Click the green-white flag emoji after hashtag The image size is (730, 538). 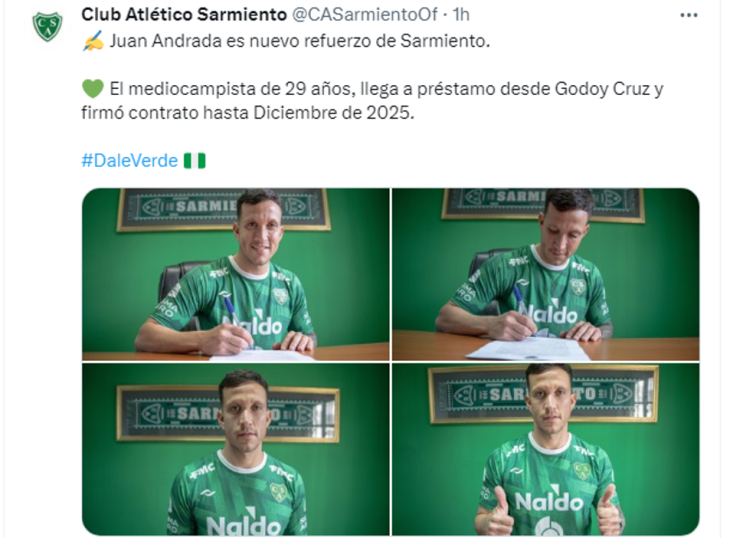(195, 161)
